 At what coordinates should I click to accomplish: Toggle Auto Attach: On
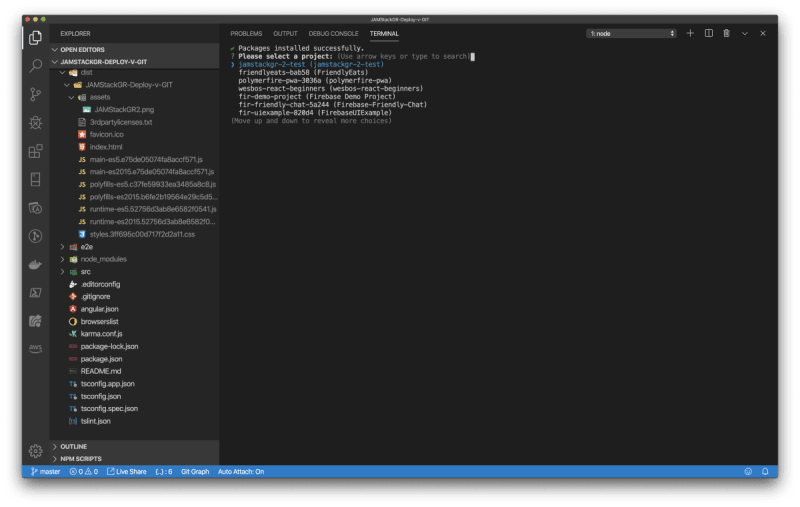tap(241, 472)
